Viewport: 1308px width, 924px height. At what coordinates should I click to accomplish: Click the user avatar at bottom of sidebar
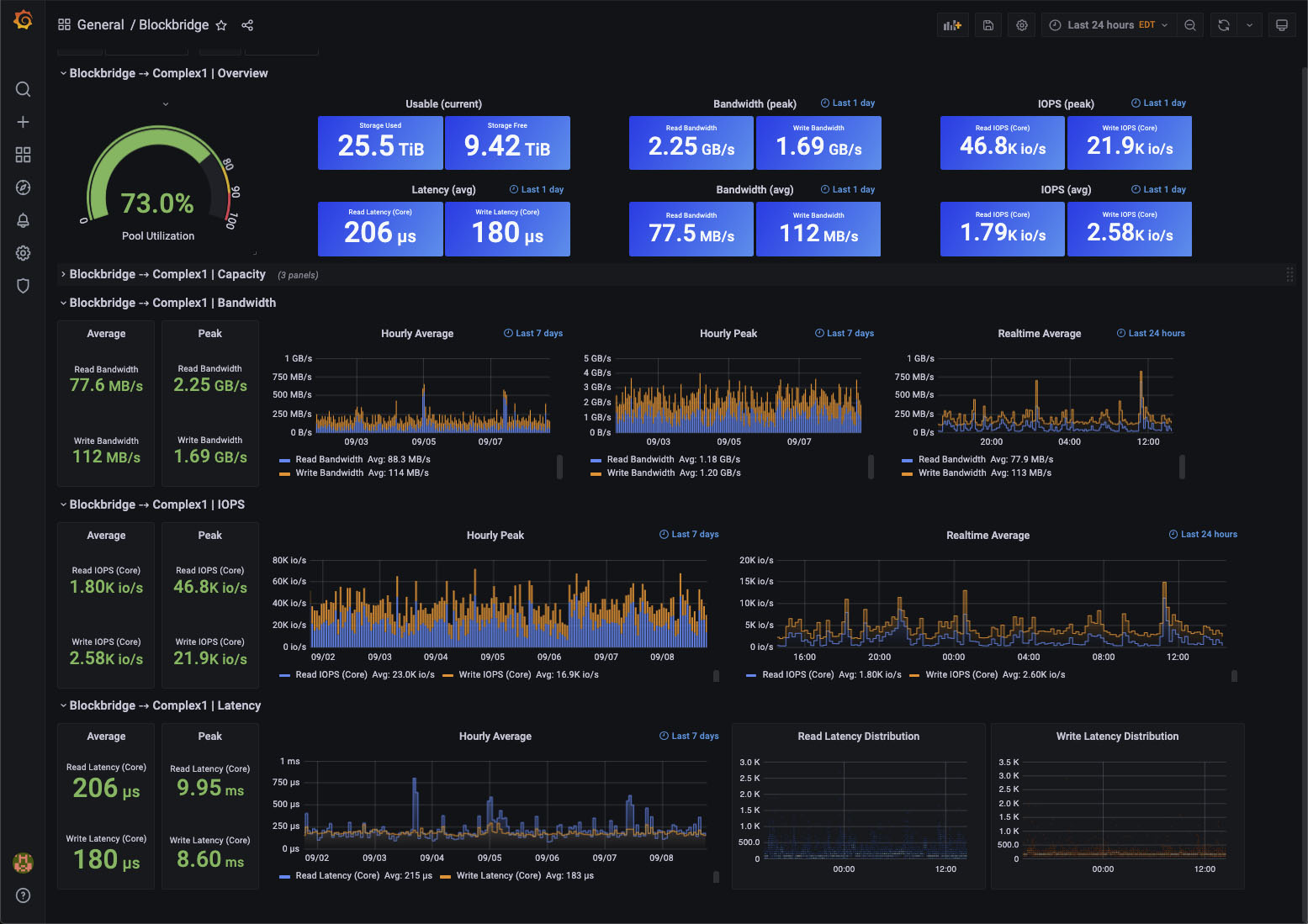point(23,863)
